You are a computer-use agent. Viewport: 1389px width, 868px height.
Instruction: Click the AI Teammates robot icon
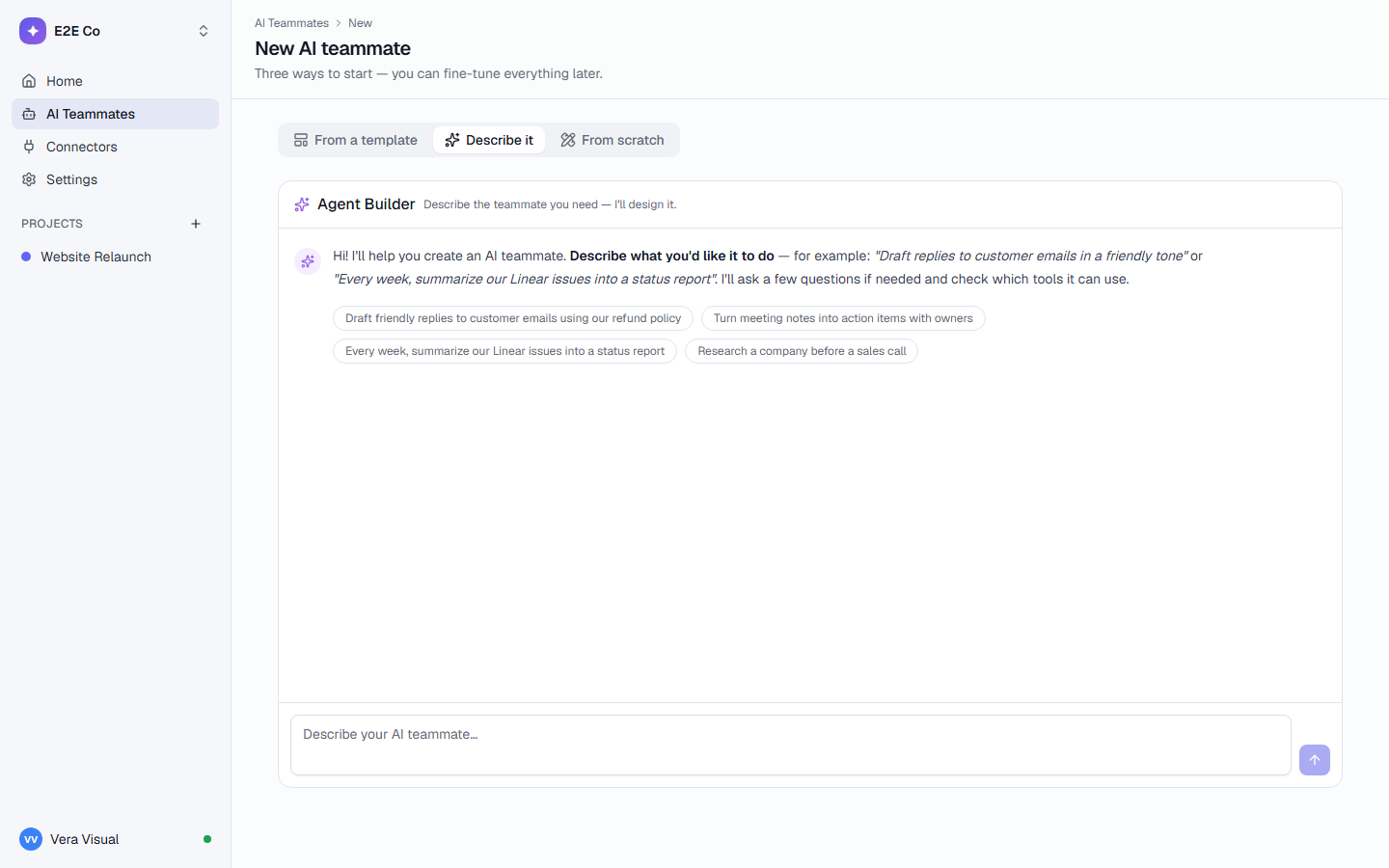(x=29, y=114)
